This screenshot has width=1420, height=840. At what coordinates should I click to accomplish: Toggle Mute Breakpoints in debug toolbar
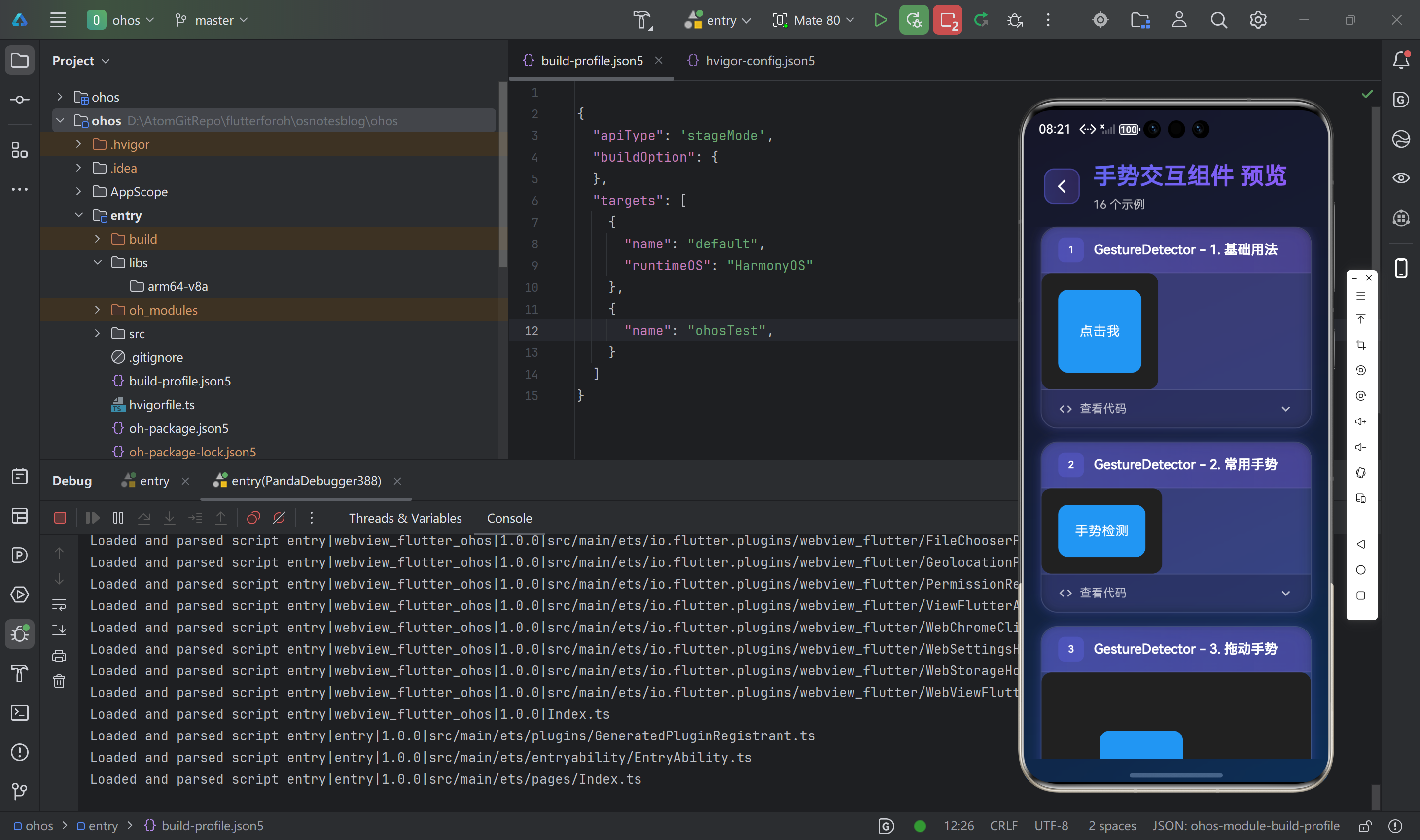279,517
